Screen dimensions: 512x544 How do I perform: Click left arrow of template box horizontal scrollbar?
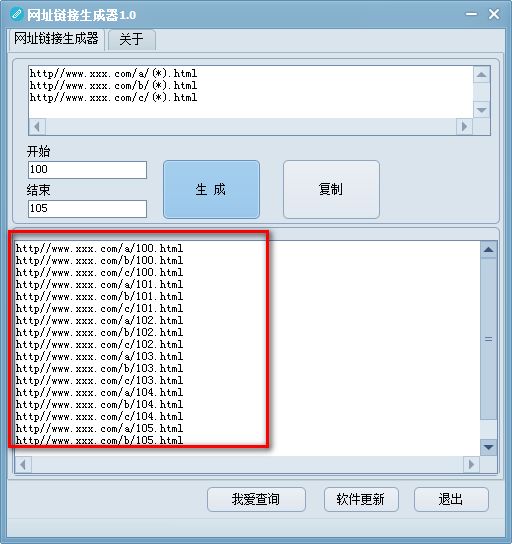37,127
